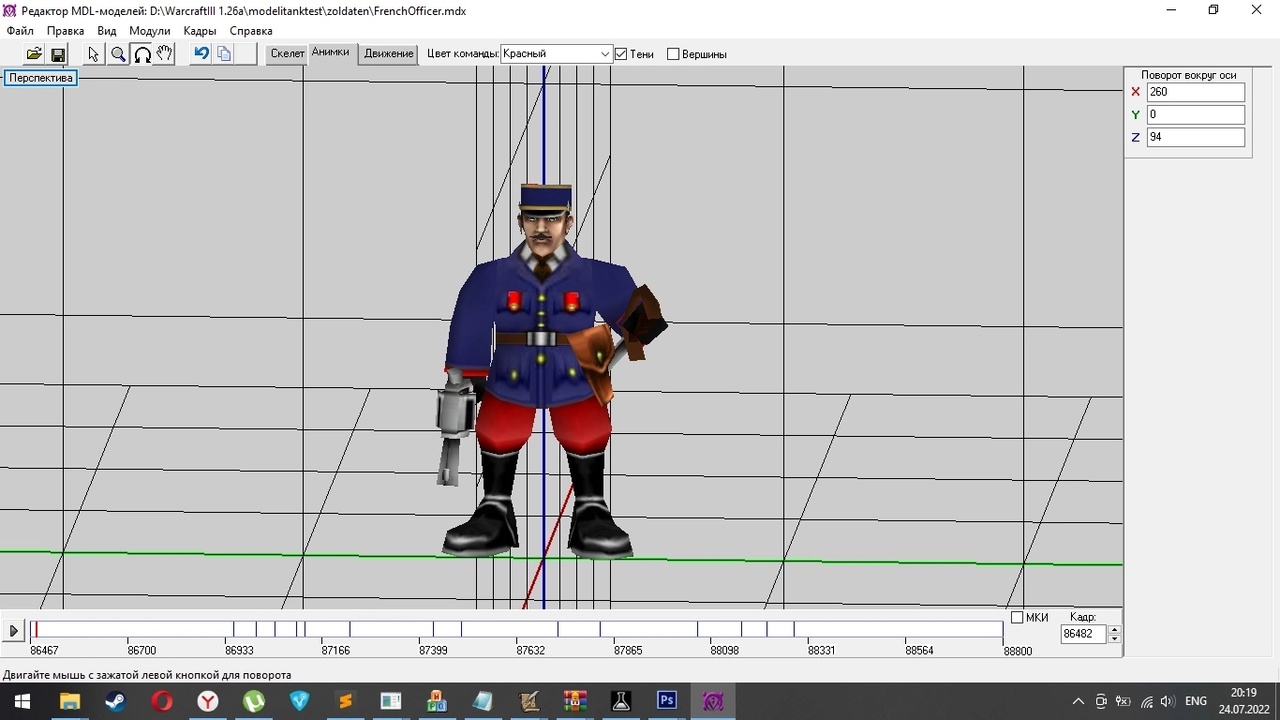This screenshot has height=720, width=1280.
Task: Open Opera browser from the taskbar
Action: (161, 701)
